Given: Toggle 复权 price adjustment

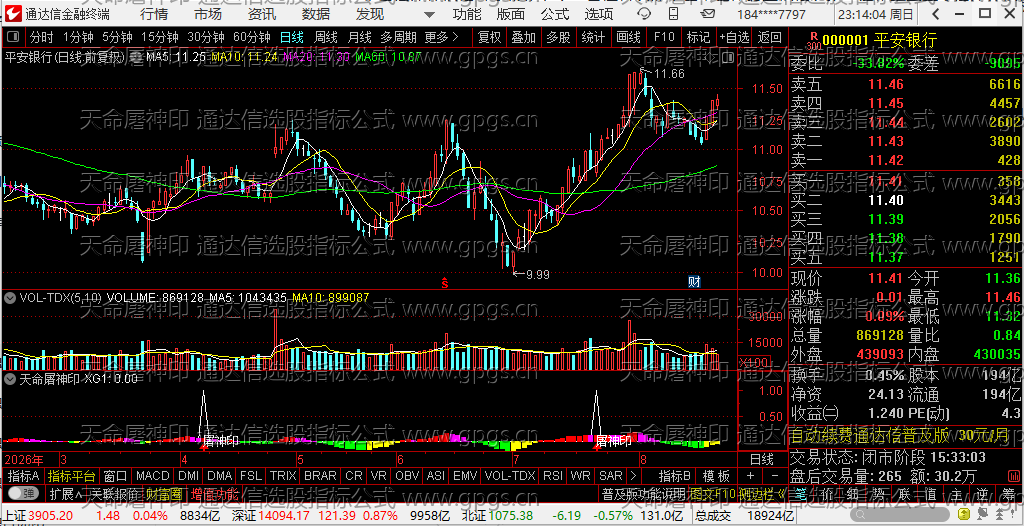Looking at the screenshot, I should pyautogui.click(x=489, y=38).
